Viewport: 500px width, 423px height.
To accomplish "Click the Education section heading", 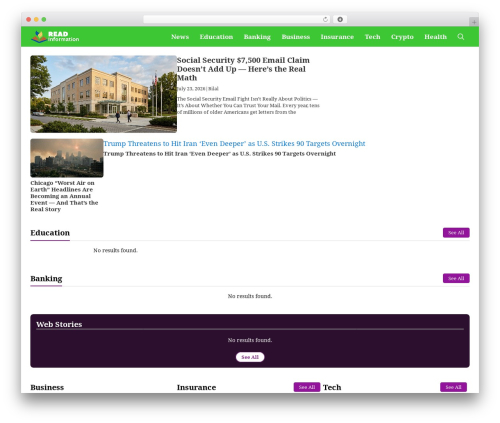I will (x=50, y=233).
